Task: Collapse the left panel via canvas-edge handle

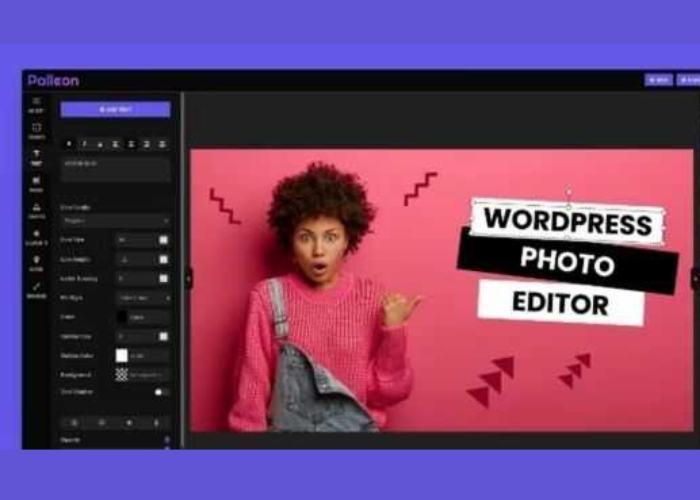Action: point(188,279)
